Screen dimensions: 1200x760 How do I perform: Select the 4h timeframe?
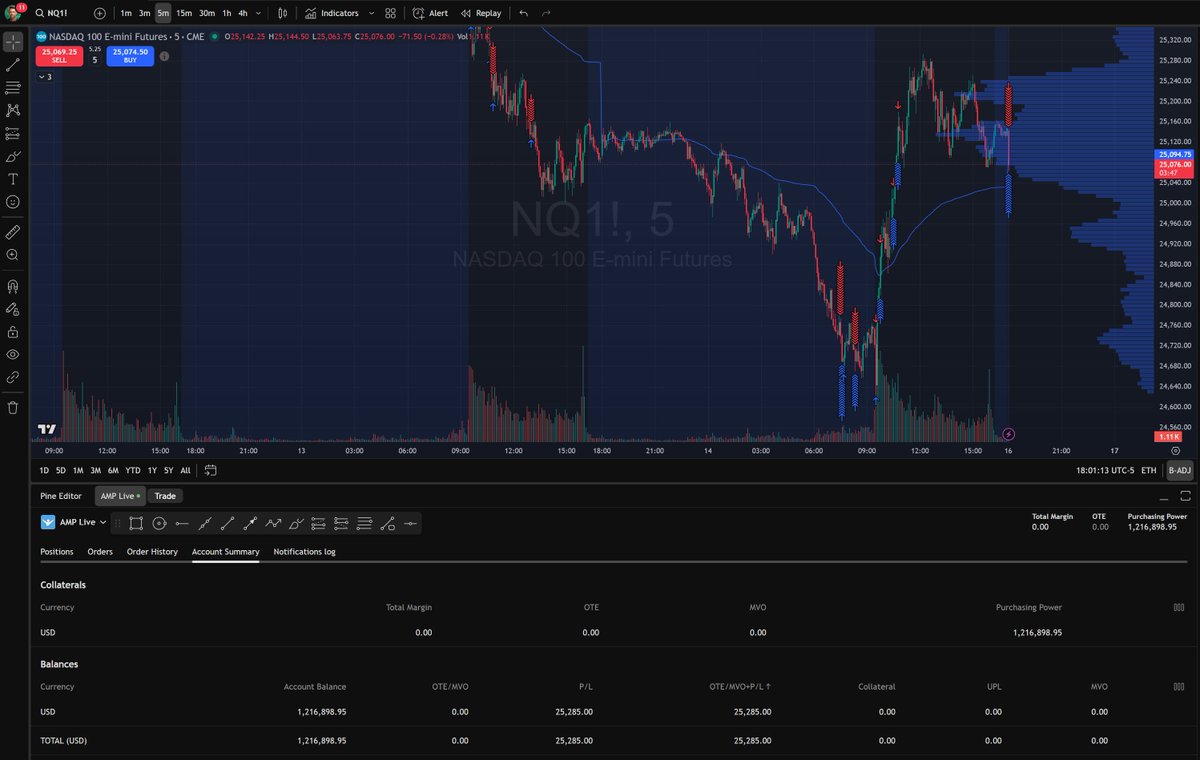pyautogui.click(x=242, y=13)
